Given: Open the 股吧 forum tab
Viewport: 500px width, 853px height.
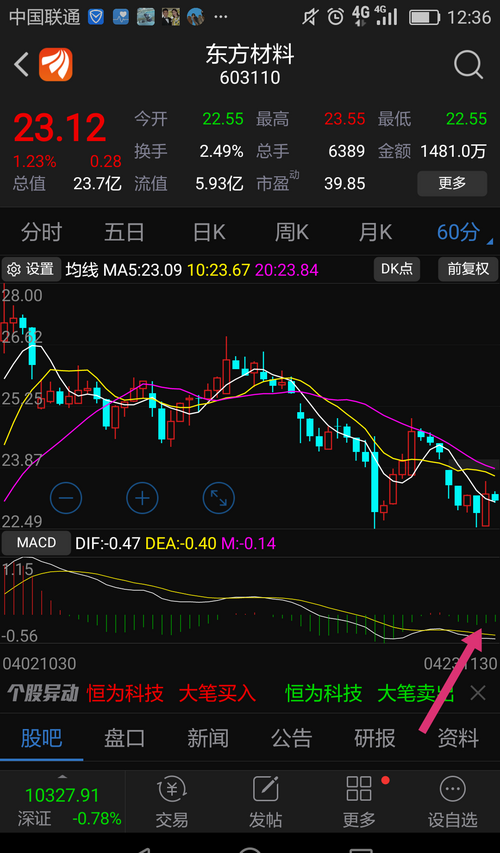Looking at the screenshot, I should coord(41,739).
